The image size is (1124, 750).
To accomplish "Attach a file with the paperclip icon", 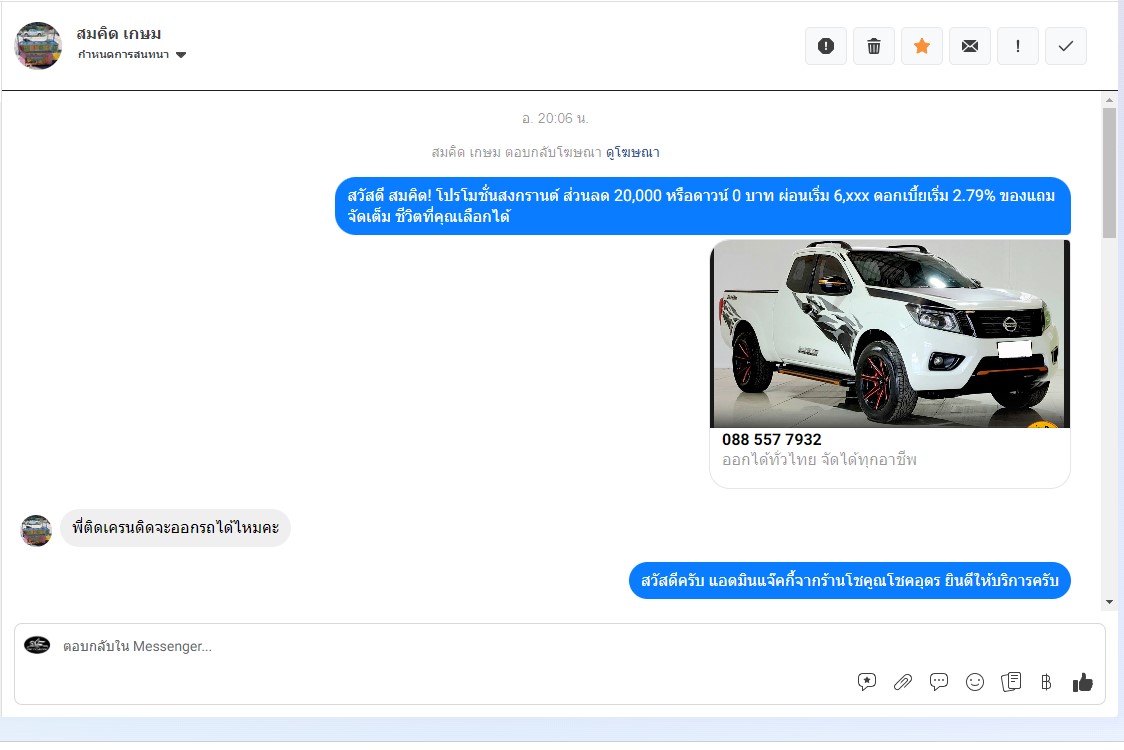I will tap(902, 682).
